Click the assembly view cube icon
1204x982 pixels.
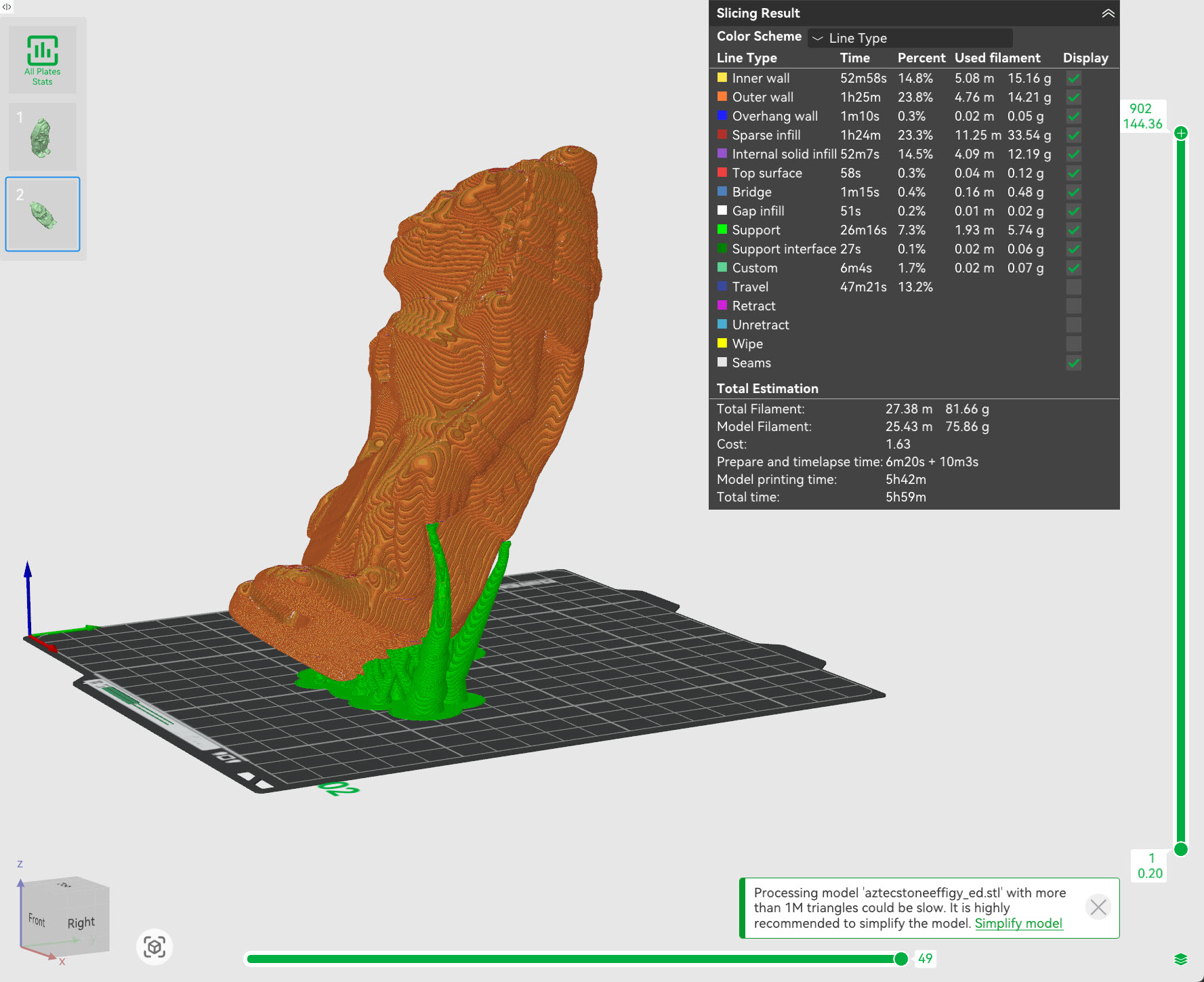[x=154, y=947]
